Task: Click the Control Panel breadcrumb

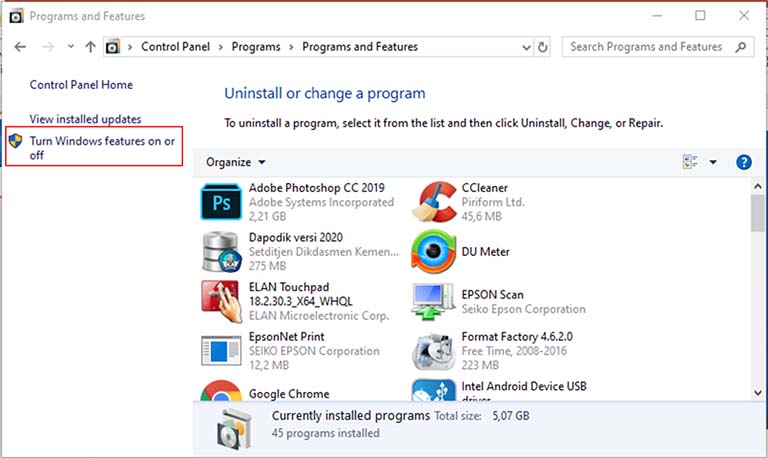Action: 175,47
